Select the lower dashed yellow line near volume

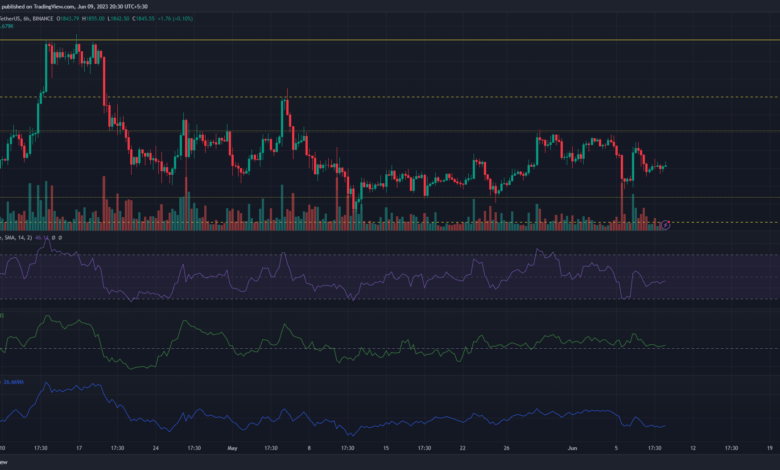pos(400,222)
